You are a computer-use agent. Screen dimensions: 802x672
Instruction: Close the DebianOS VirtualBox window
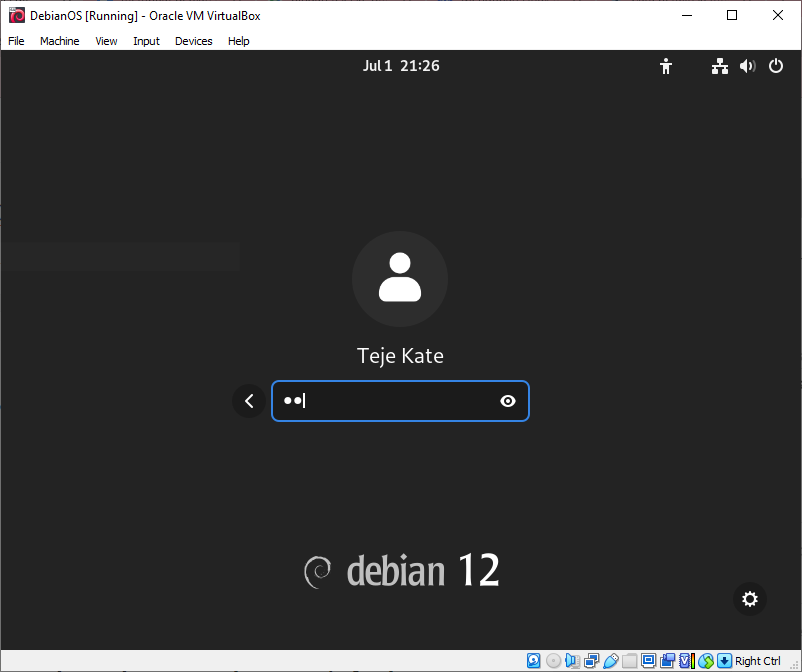click(x=777, y=15)
